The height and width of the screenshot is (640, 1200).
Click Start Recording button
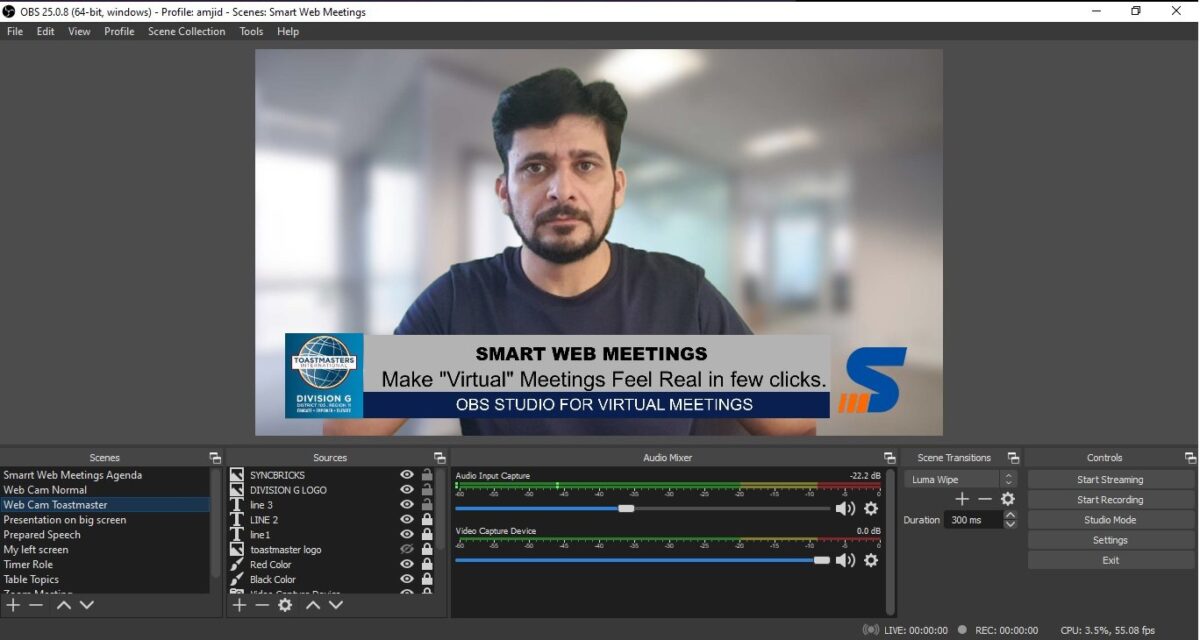1110,499
